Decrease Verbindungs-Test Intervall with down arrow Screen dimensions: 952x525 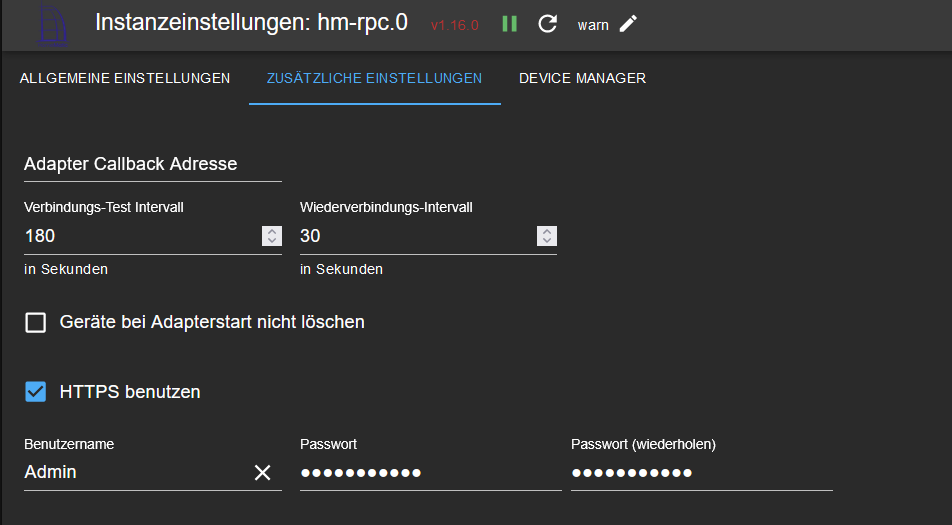click(x=272, y=241)
